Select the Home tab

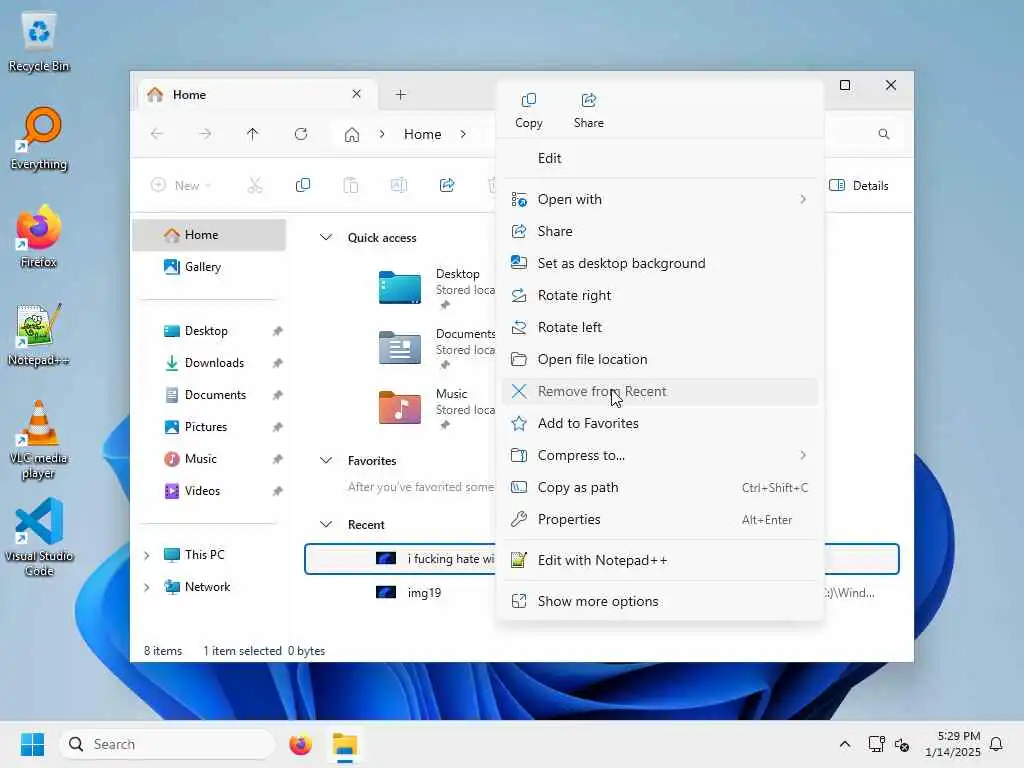[256, 95]
